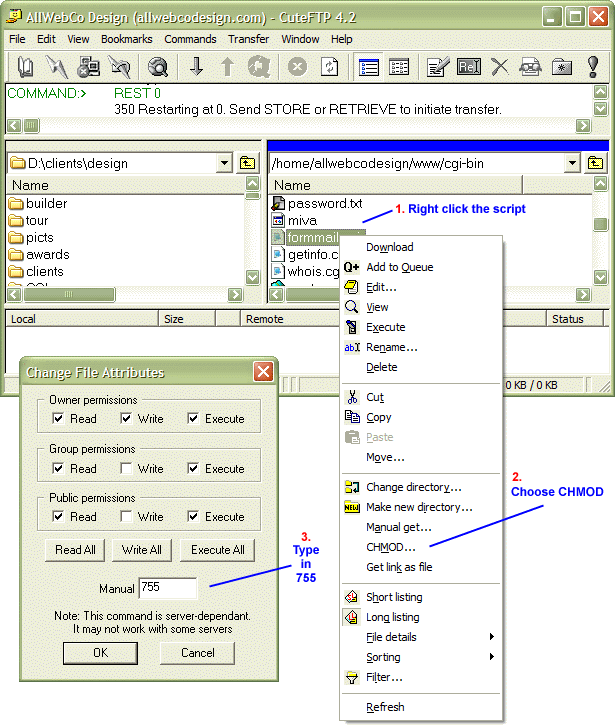
Task: Open the Commands menu
Action: click(190, 39)
